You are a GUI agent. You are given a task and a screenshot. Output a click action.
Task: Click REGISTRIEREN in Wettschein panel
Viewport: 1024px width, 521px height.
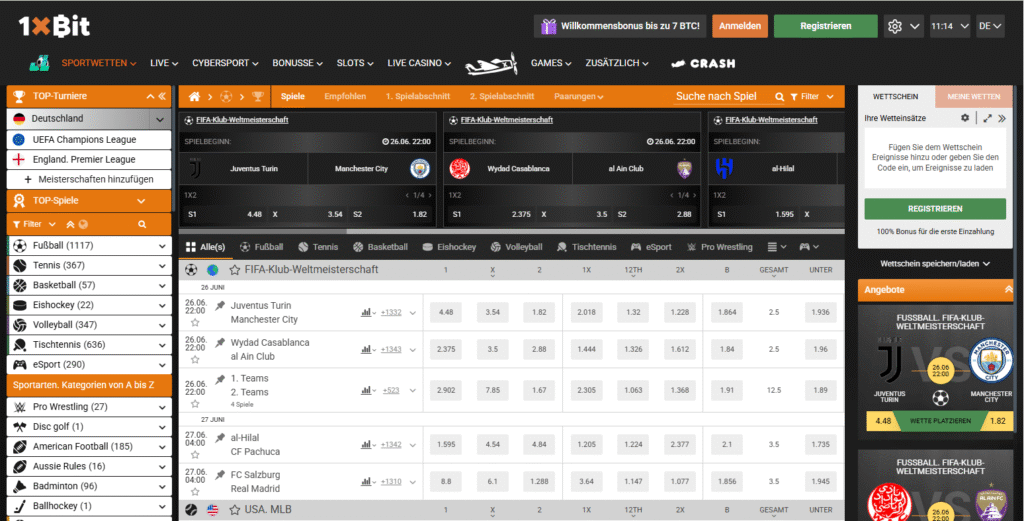[x=935, y=209]
